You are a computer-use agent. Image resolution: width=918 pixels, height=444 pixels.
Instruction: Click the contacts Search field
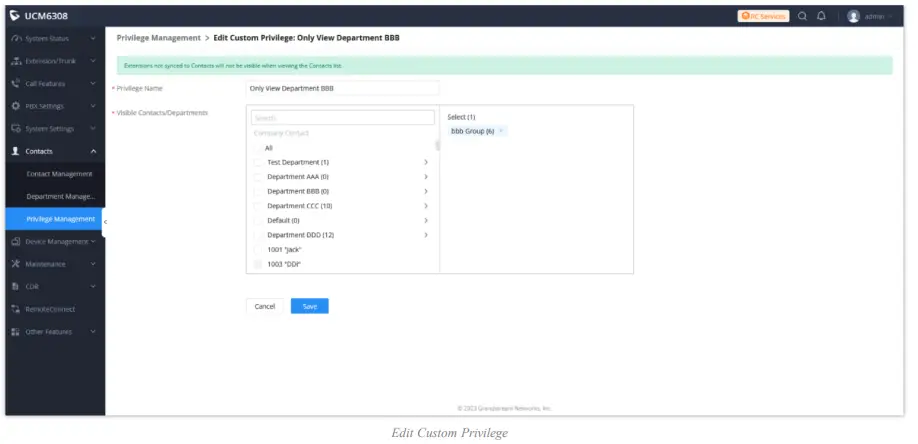[343, 118]
